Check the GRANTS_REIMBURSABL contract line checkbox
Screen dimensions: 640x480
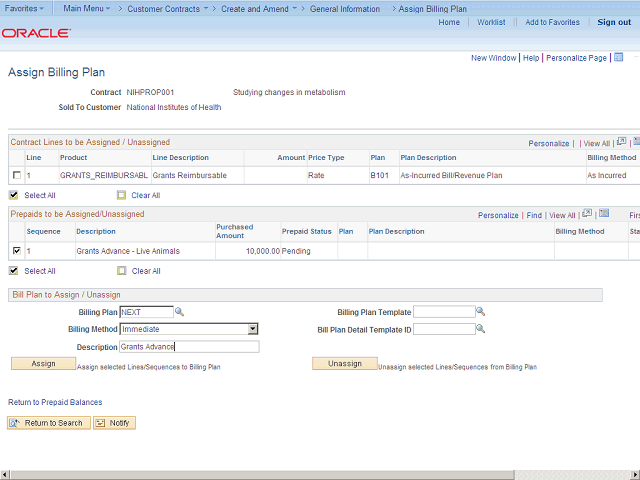point(15,176)
